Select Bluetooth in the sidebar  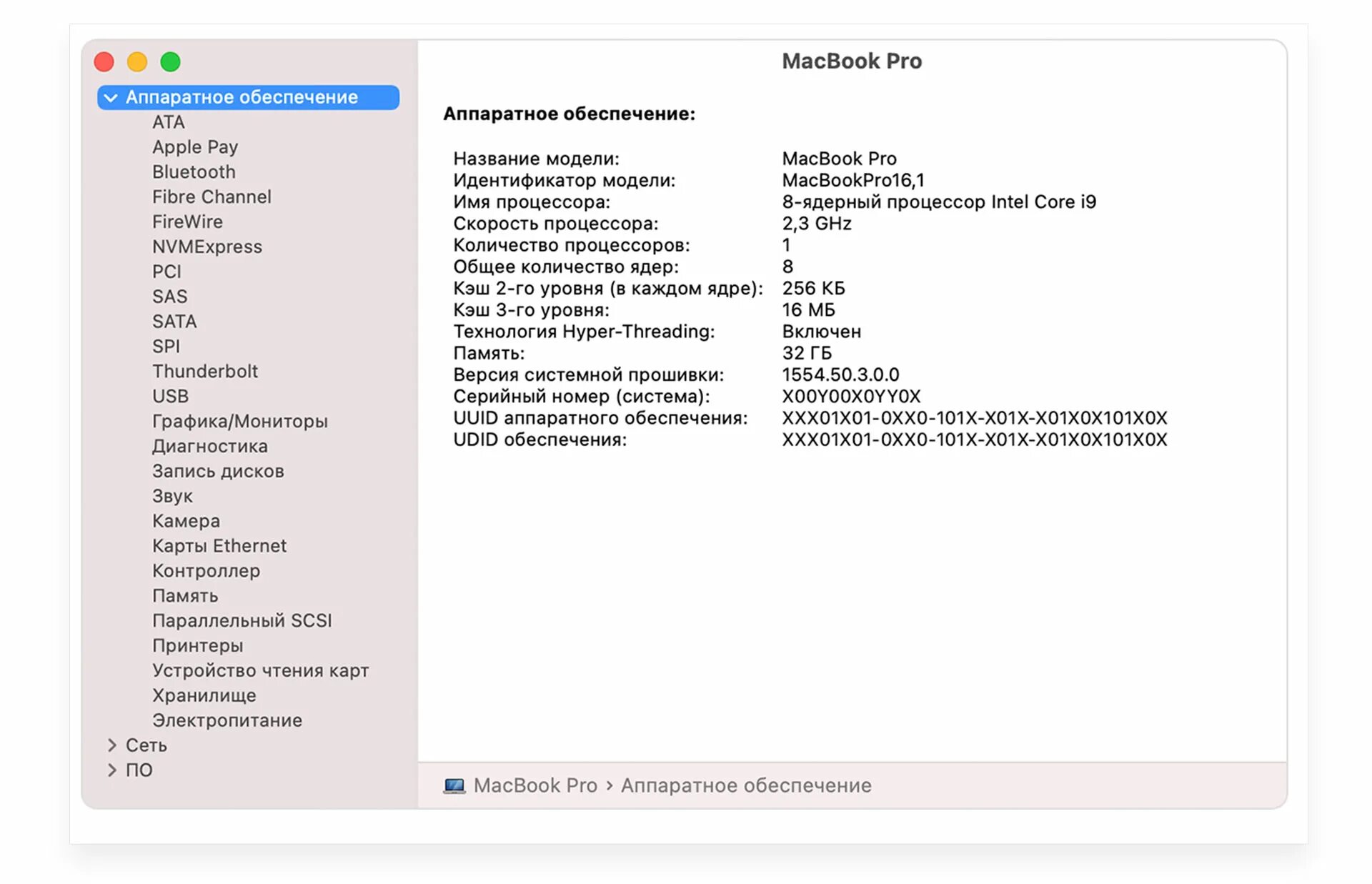click(x=194, y=172)
